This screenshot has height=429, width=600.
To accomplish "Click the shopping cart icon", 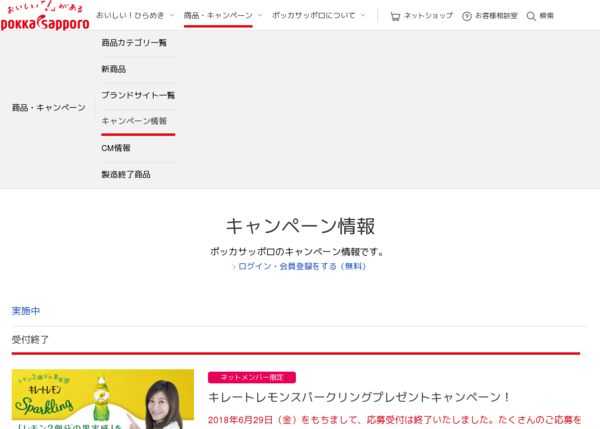I will (x=395, y=16).
